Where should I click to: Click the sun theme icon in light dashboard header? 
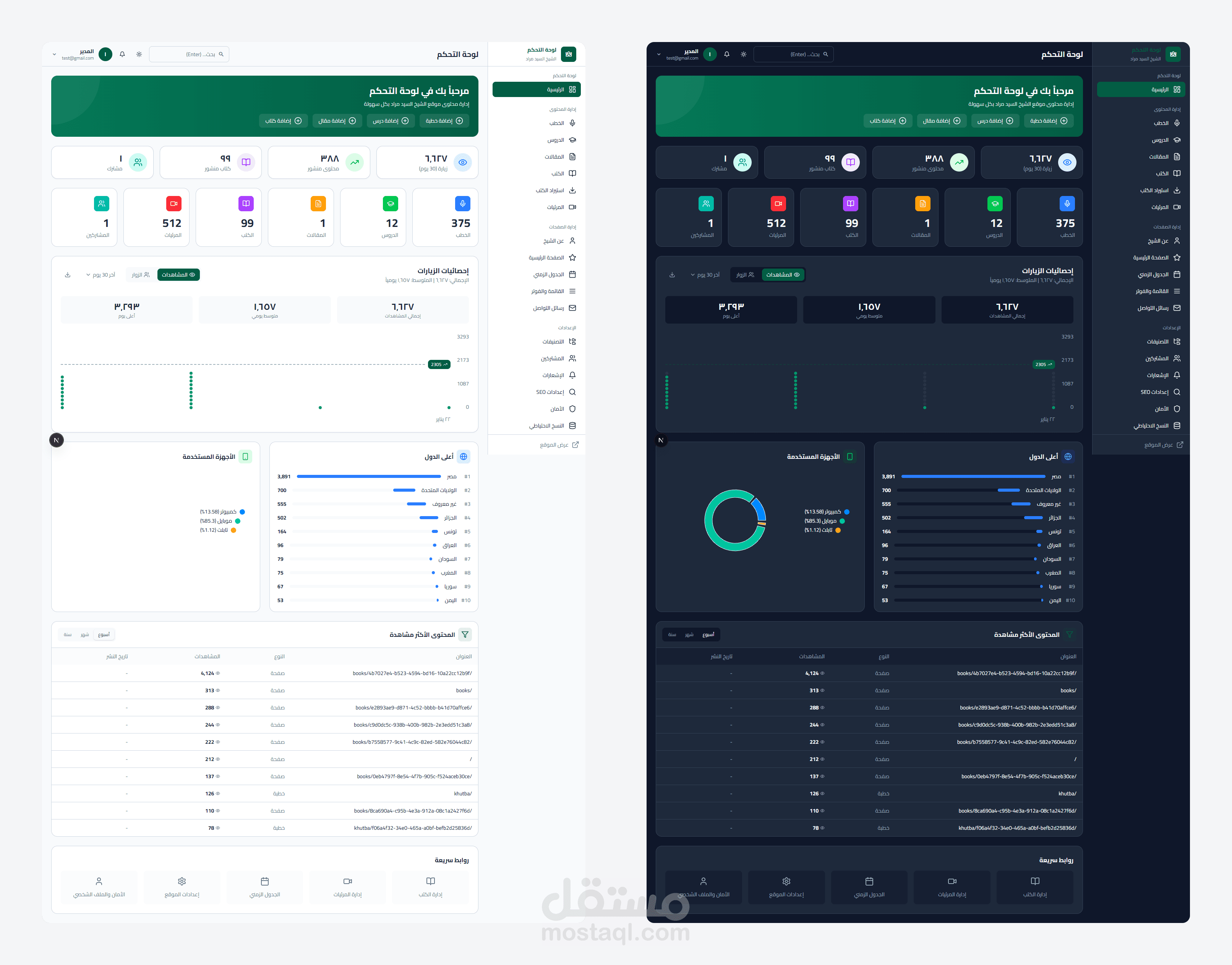click(x=139, y=54)
